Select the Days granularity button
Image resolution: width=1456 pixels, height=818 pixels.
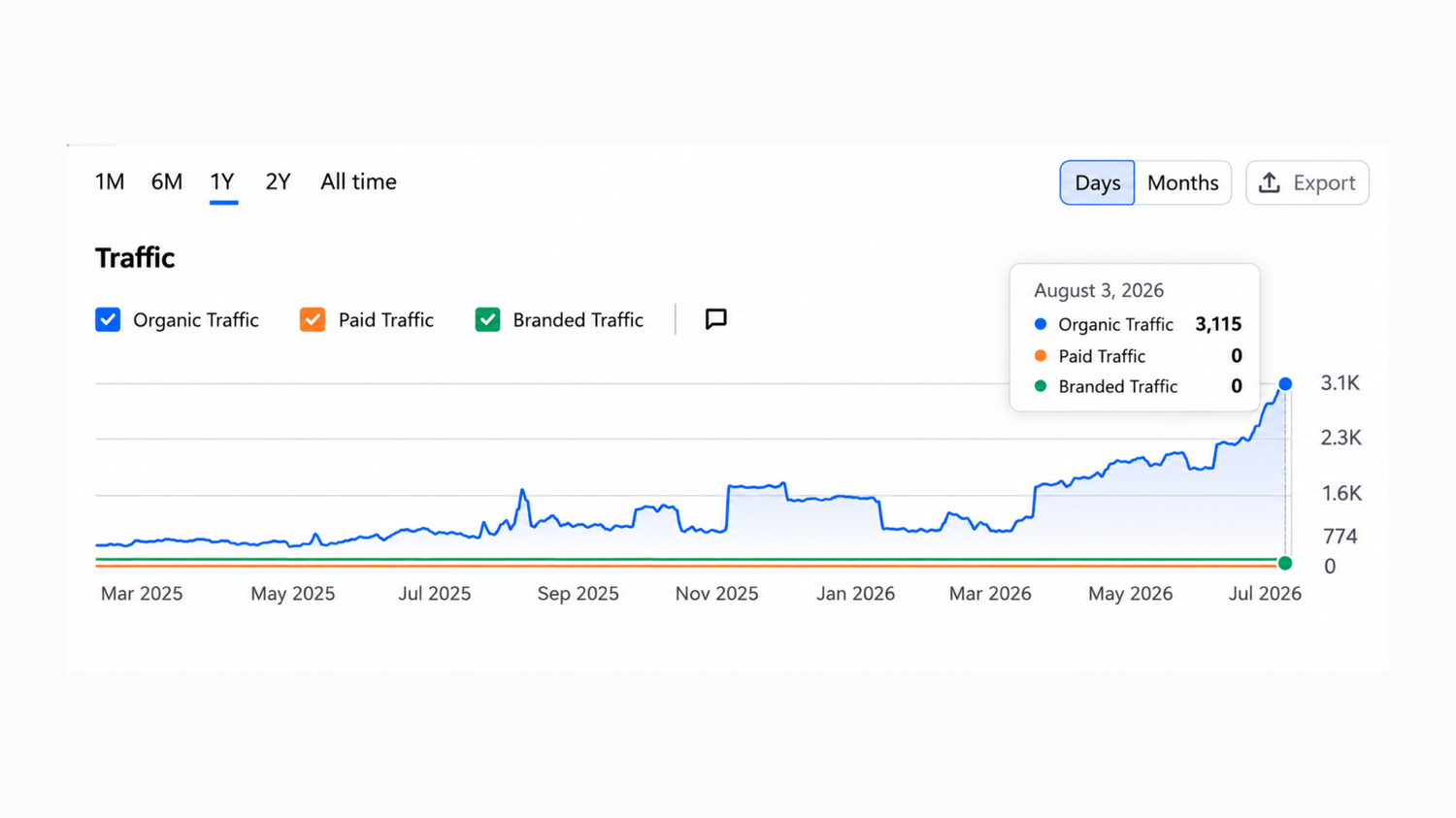point(1097,182)
